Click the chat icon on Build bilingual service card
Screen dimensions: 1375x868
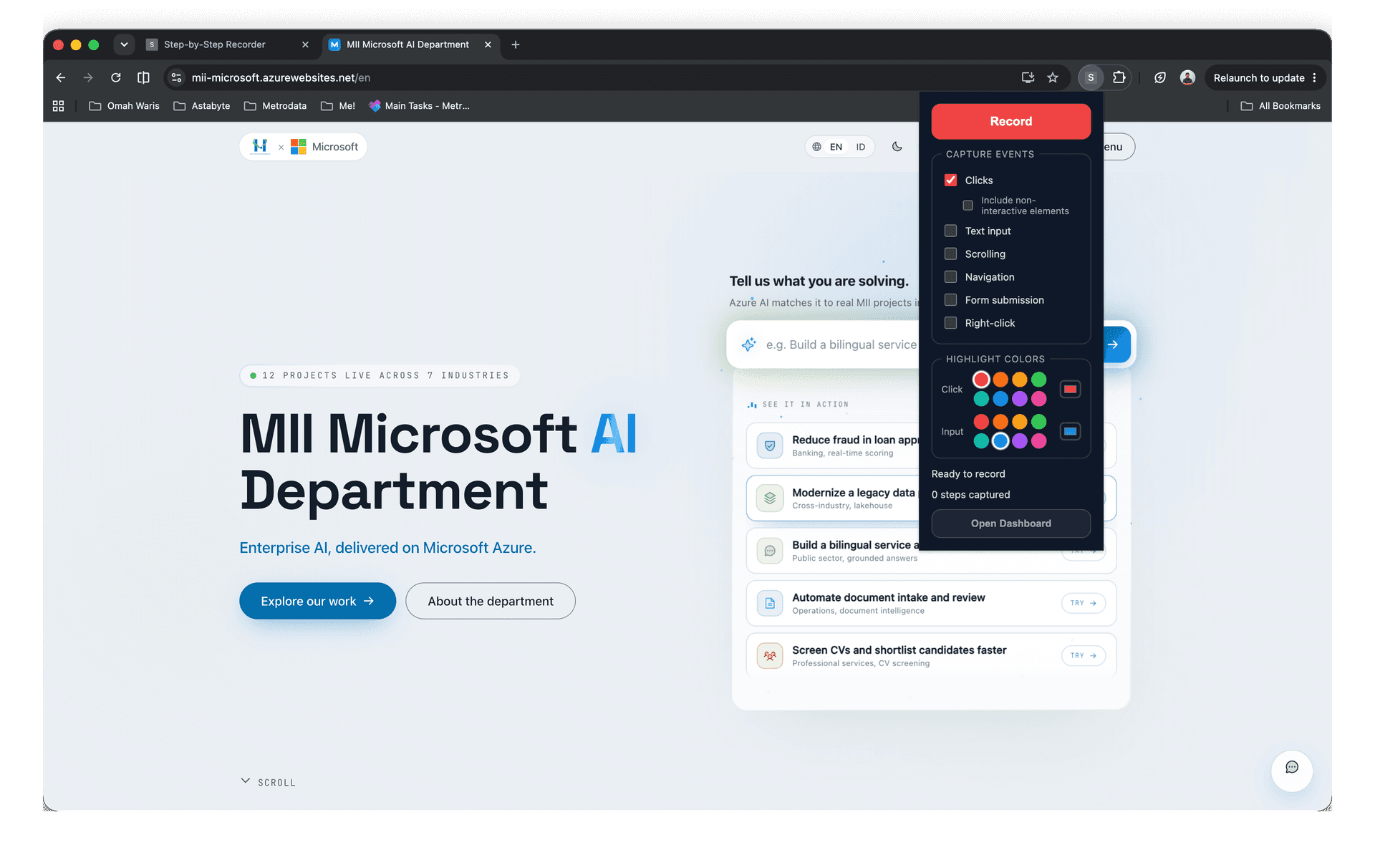(770, 551)
